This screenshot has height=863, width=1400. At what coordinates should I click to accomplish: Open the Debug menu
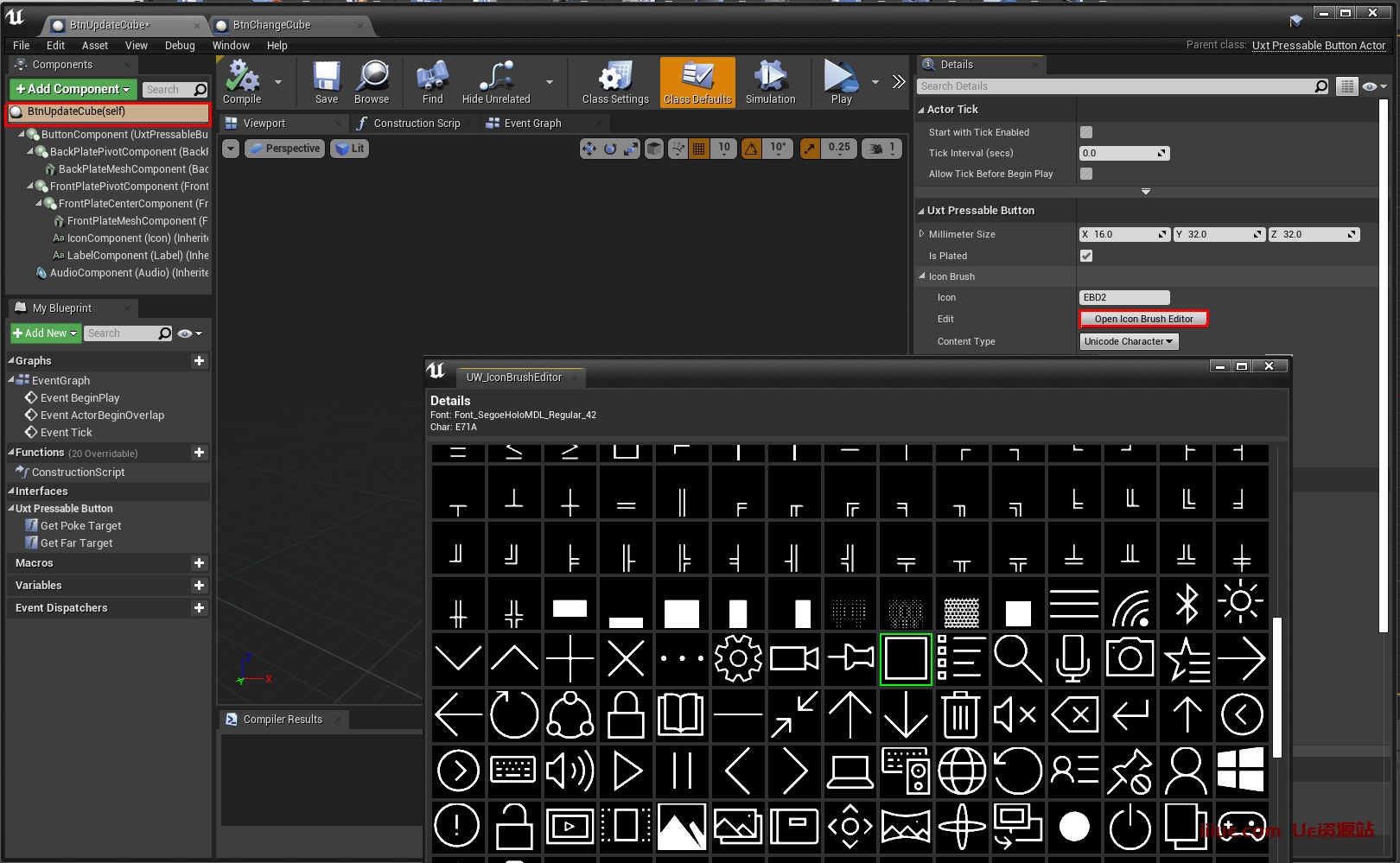pyautogui.click(x=180, y=46)
